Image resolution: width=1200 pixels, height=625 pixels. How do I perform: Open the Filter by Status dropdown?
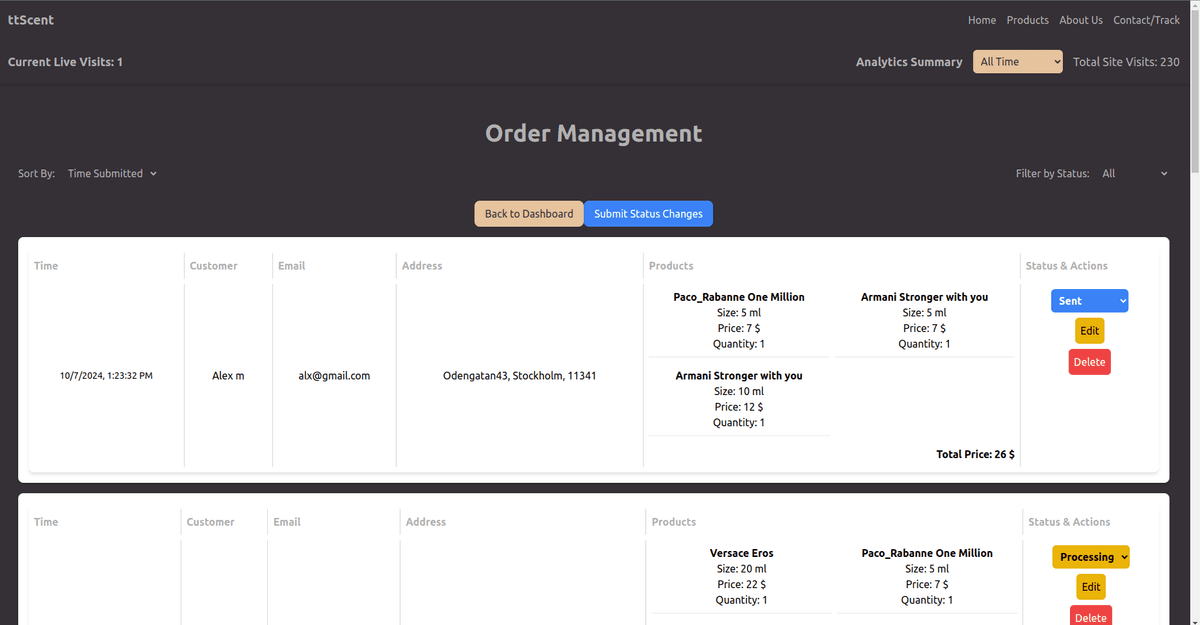point(1134,174)
